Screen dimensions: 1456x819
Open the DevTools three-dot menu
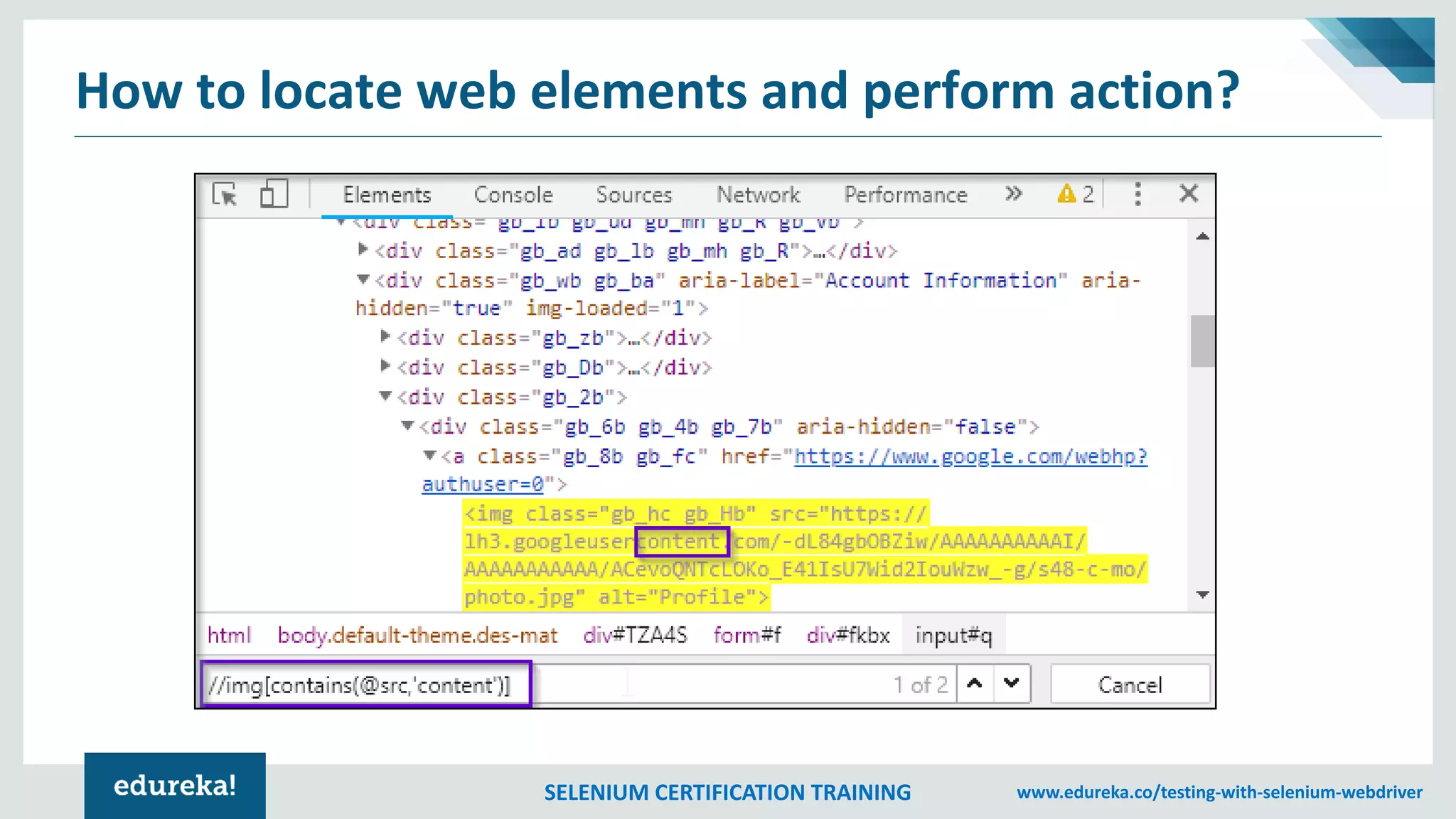point(1137,193)
